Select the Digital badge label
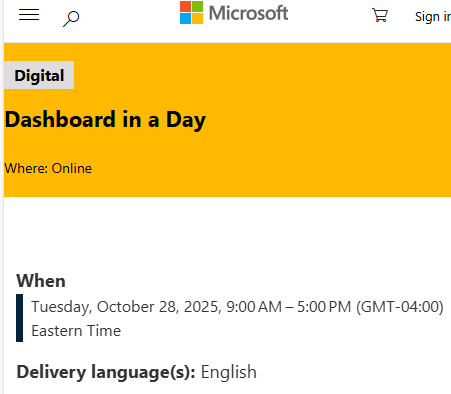Viewport: 451px width, 394px height. [39, 75]
